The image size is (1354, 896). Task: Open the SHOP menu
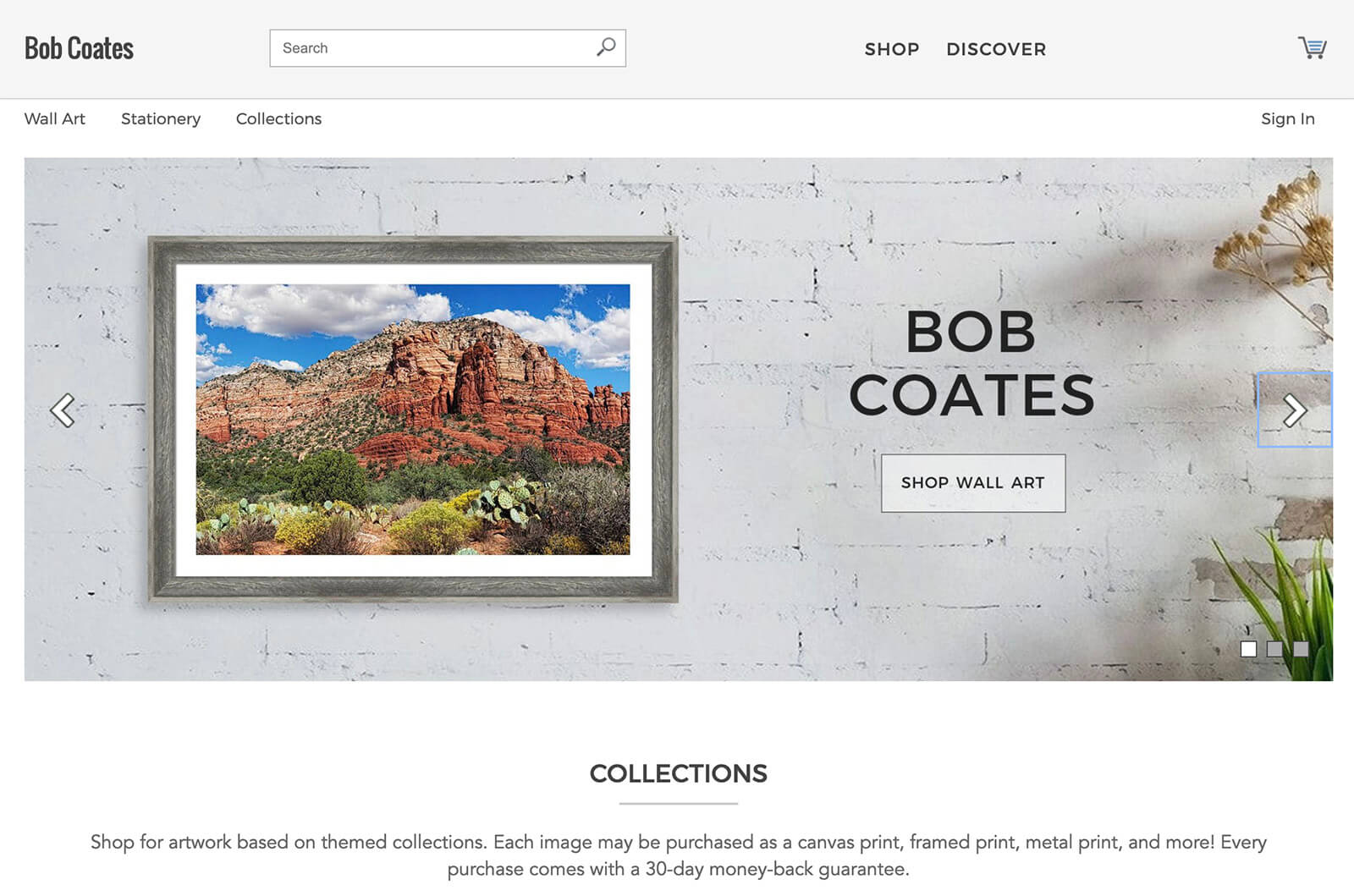(x=892, y=49)
